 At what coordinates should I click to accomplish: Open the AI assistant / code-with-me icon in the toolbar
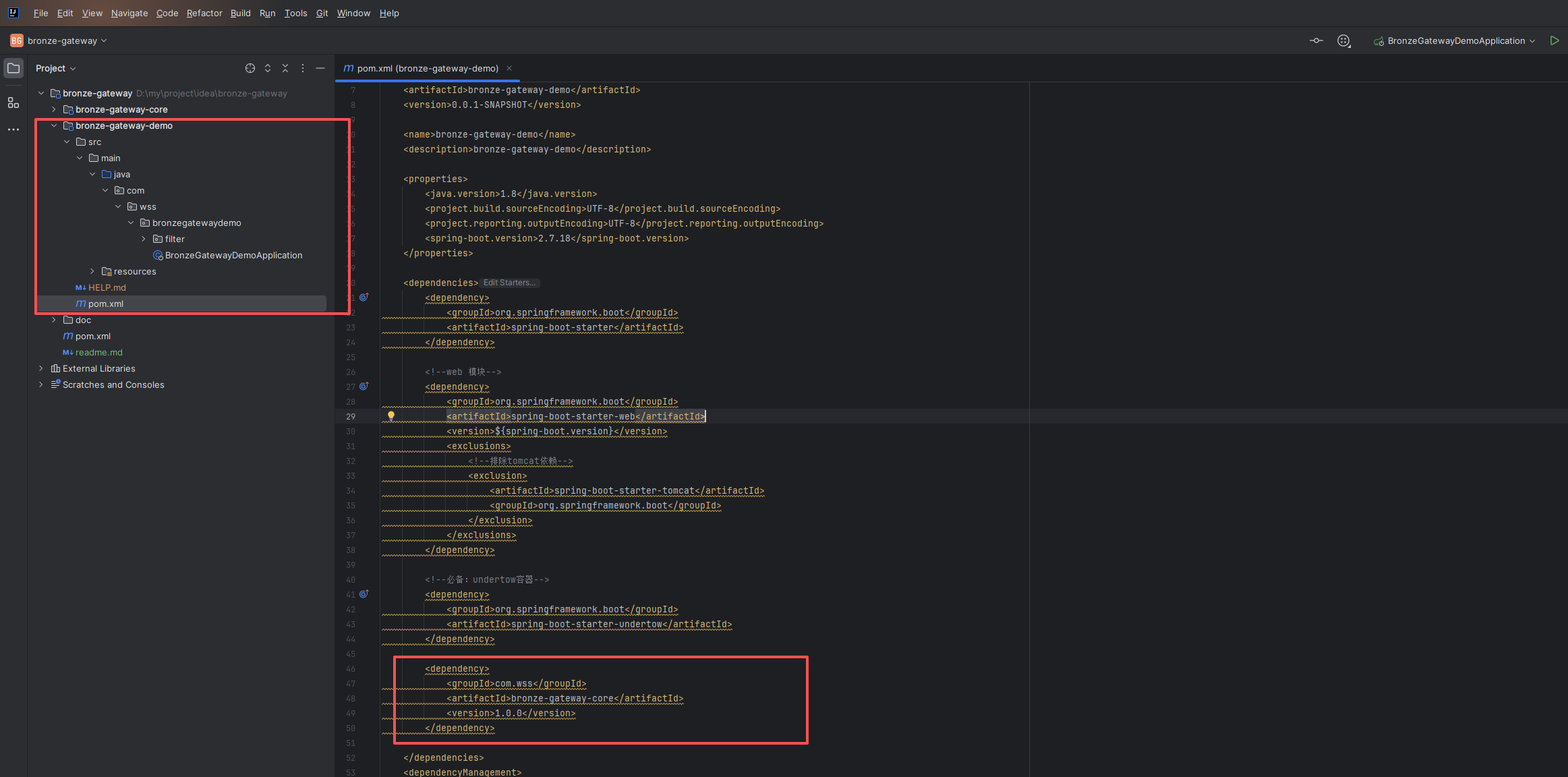coord(1343,41)
